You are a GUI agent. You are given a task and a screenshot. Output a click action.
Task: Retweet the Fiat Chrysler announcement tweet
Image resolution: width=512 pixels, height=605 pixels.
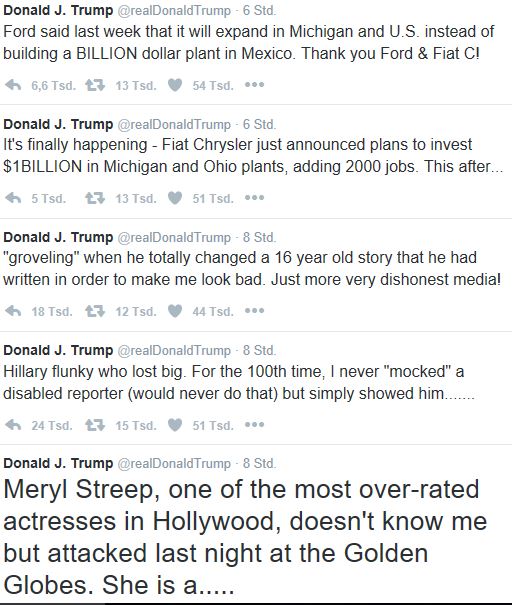(95, 198)
